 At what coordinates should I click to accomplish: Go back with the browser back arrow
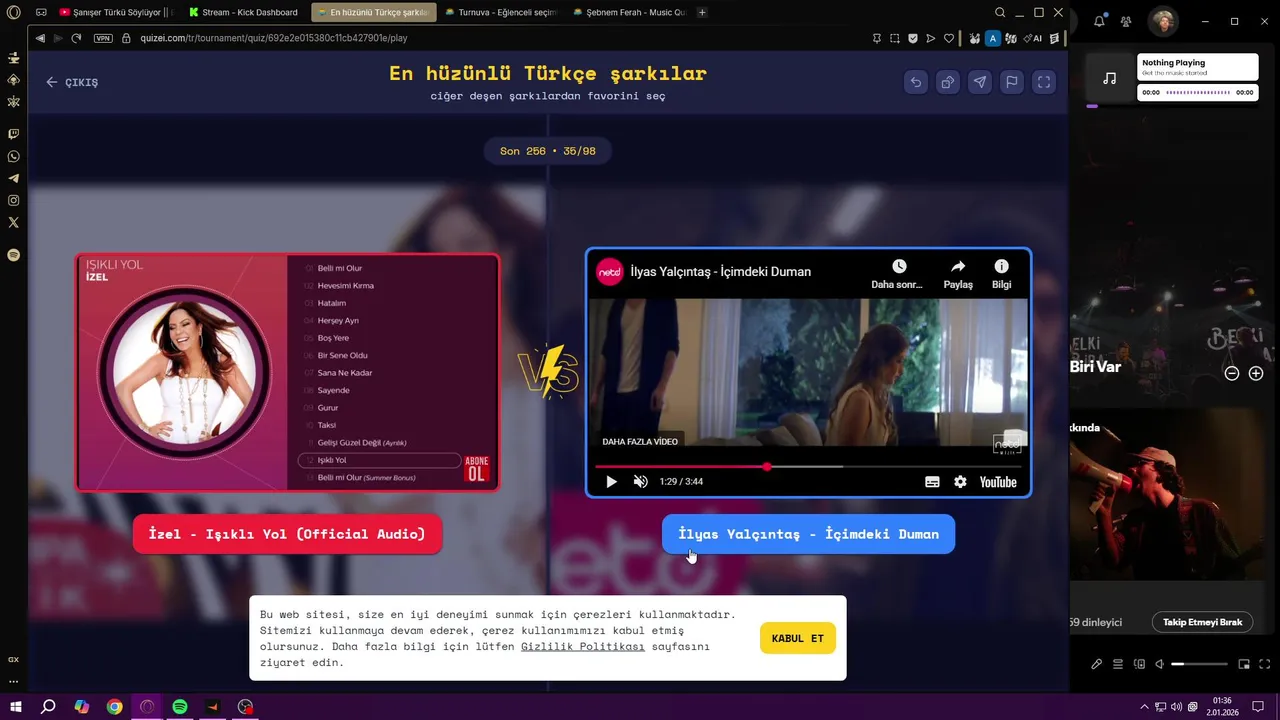pos(40,38)
